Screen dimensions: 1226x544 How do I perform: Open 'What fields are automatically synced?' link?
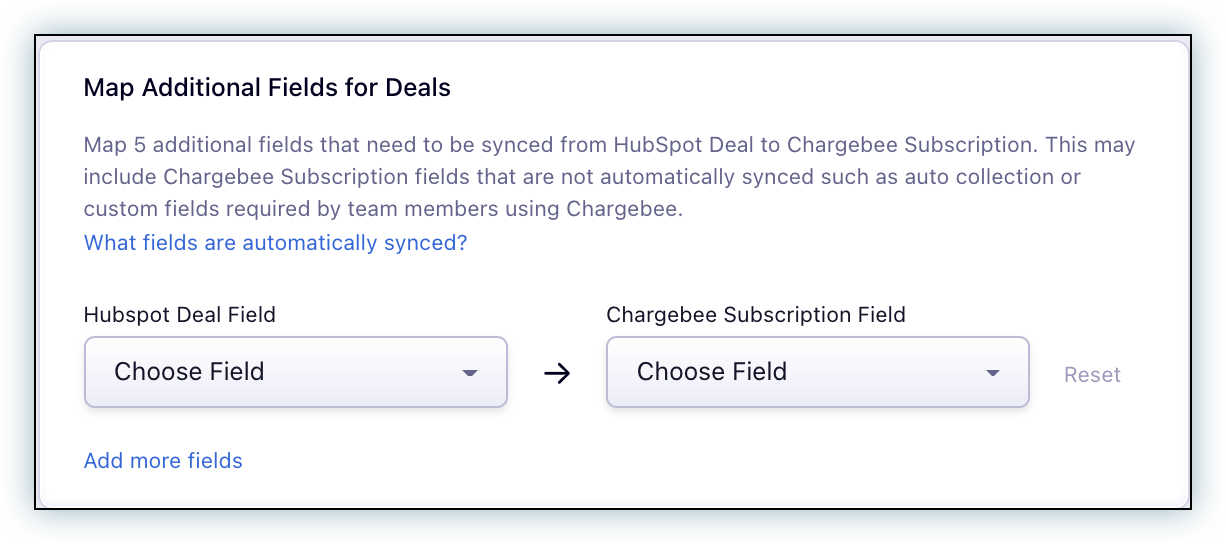(x=275, y=242)
